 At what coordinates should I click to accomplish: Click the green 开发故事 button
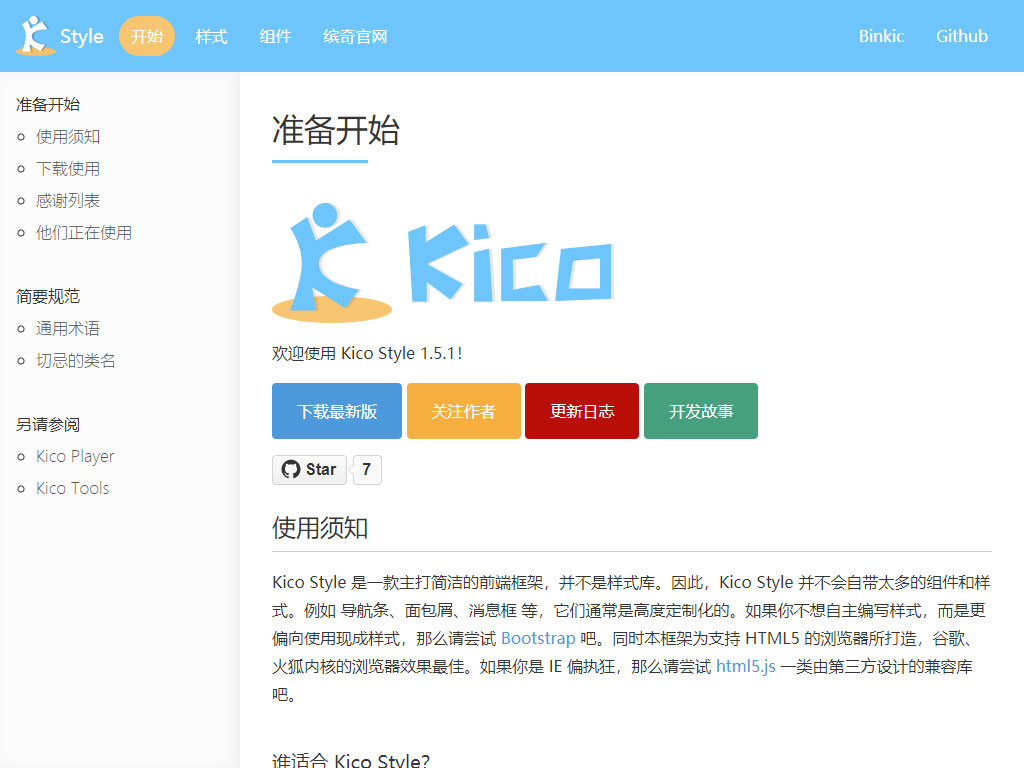click(701, 411)
